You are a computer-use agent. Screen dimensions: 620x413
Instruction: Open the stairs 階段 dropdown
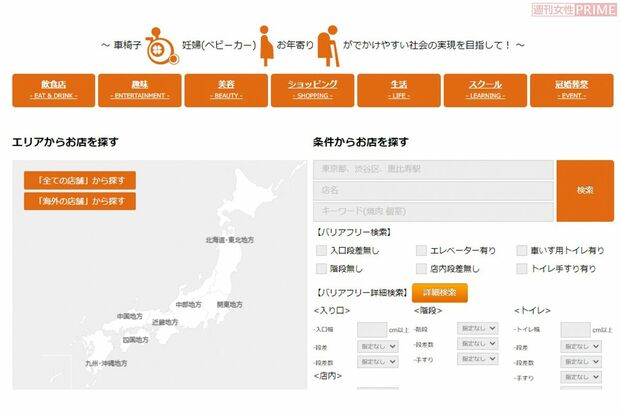(x=478, y=328)
